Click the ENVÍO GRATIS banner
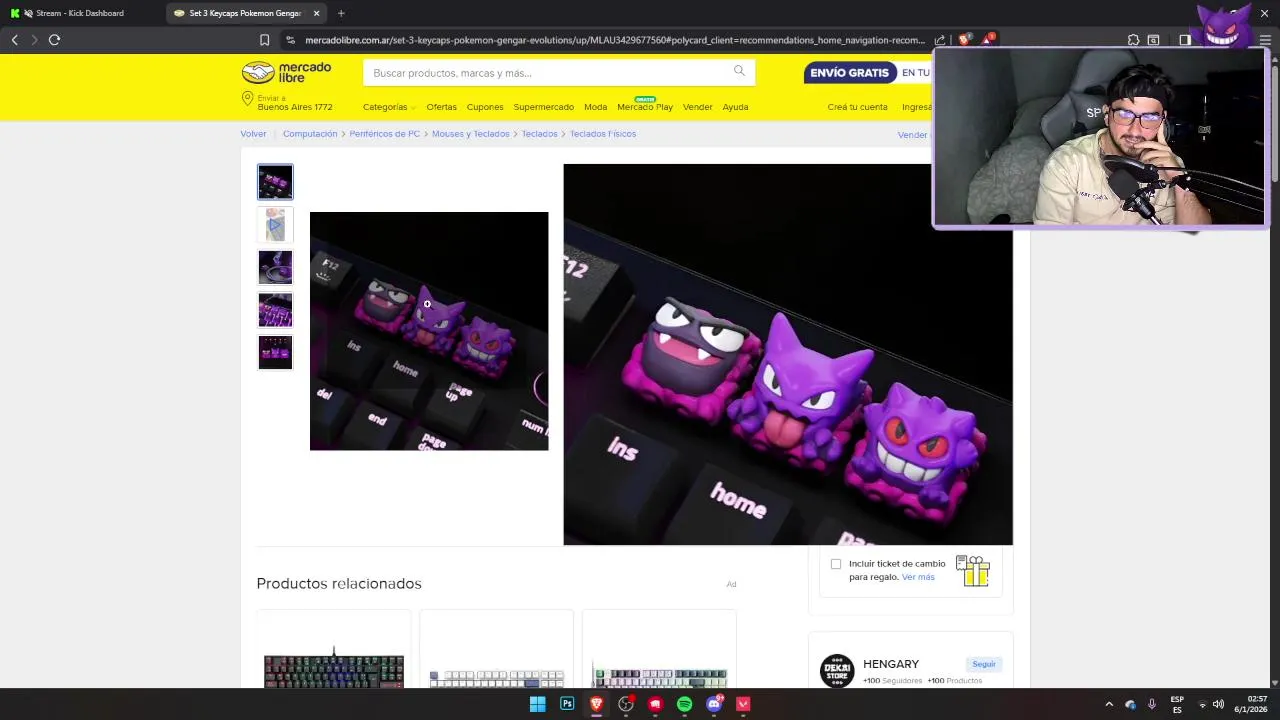This screenshot has width=1280, height=720. pyautogui.click(x=849, y=73)
